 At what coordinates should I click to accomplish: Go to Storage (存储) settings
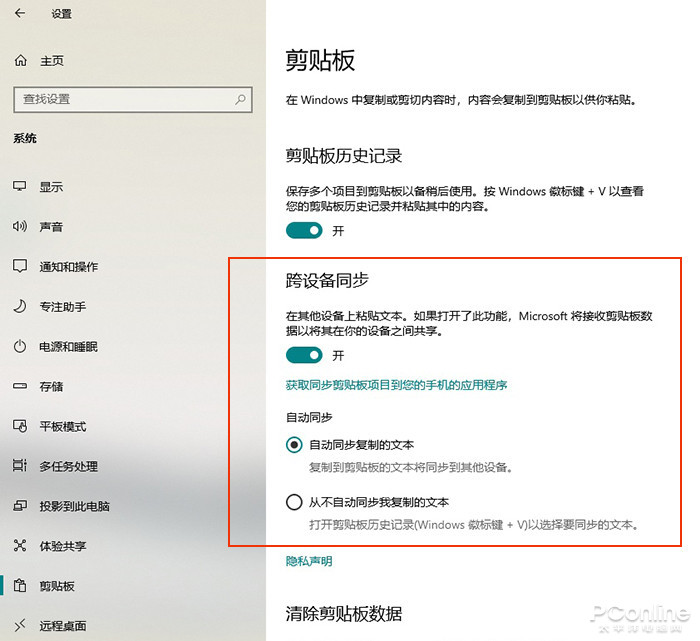[x=51, y=386]
